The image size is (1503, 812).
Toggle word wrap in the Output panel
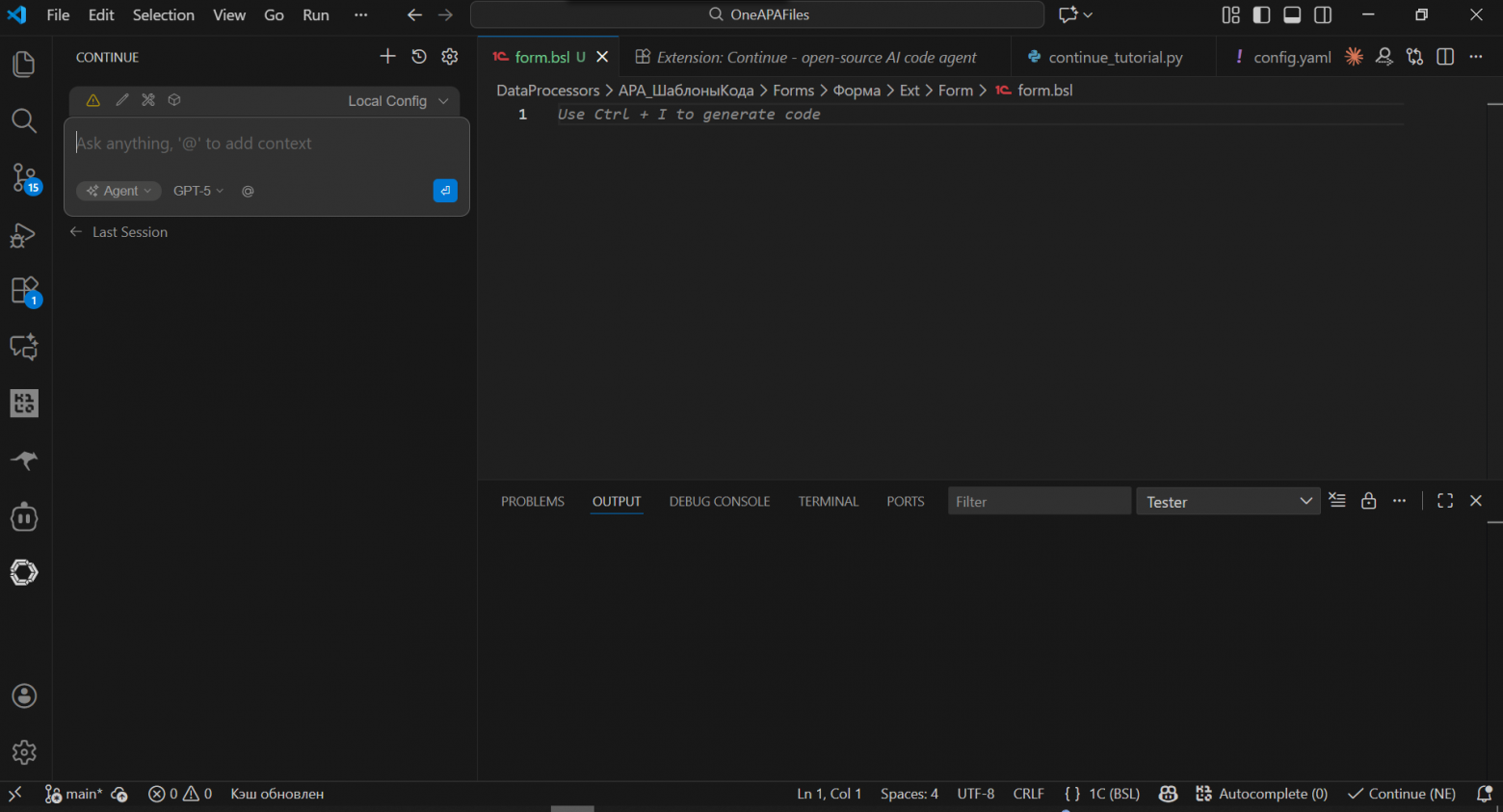(x=1336, y=500)
